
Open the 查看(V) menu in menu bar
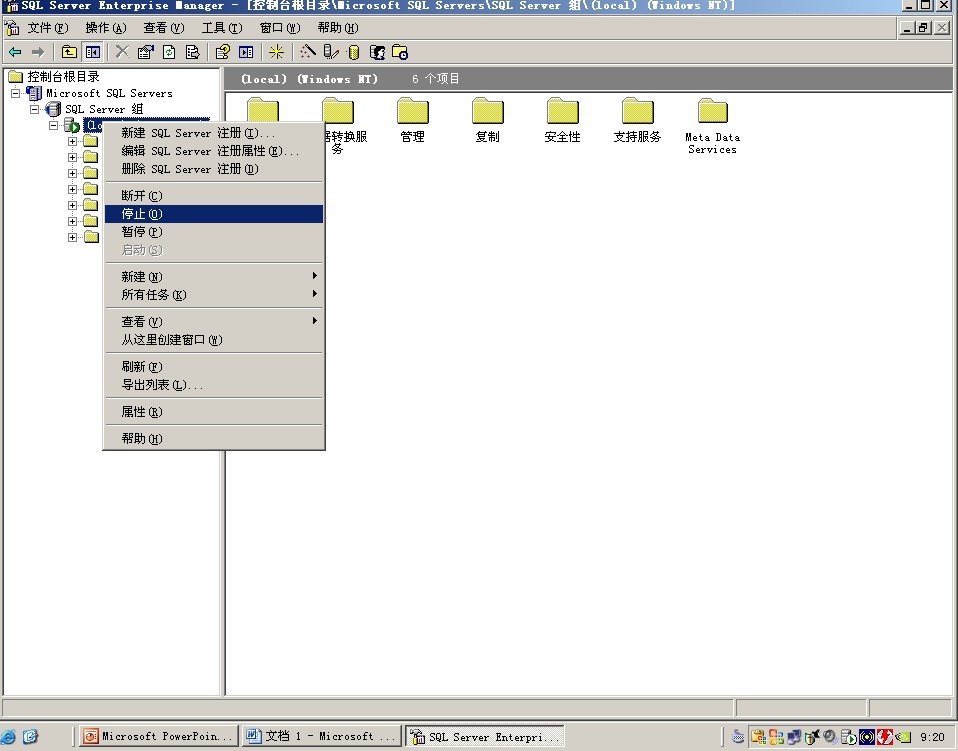pos(164,28)
